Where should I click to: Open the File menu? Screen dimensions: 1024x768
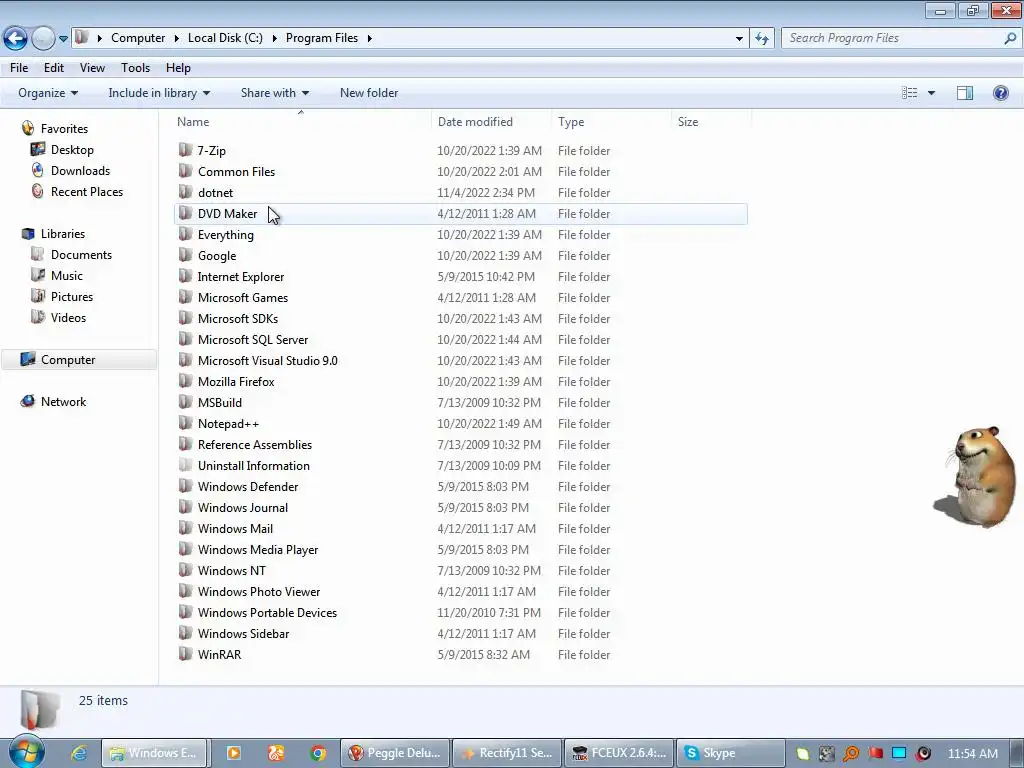(x=19, y=68)
